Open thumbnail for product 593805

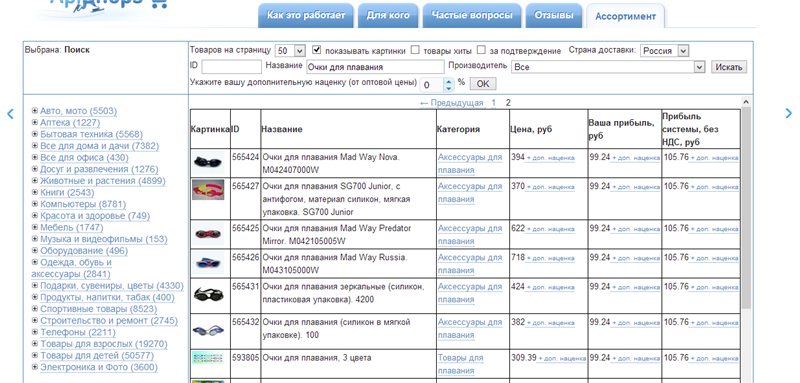tap(208, 358)
